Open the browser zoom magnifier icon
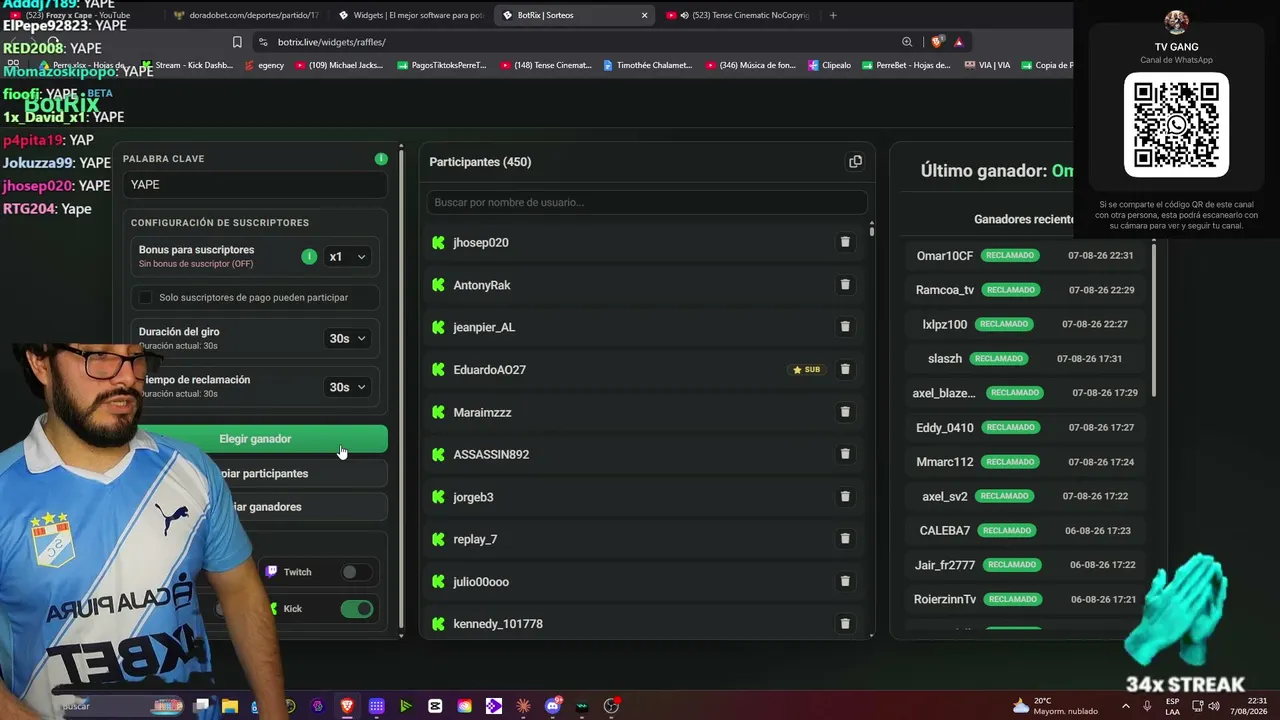The image size is (1280, 720). [x=907, y=42]
